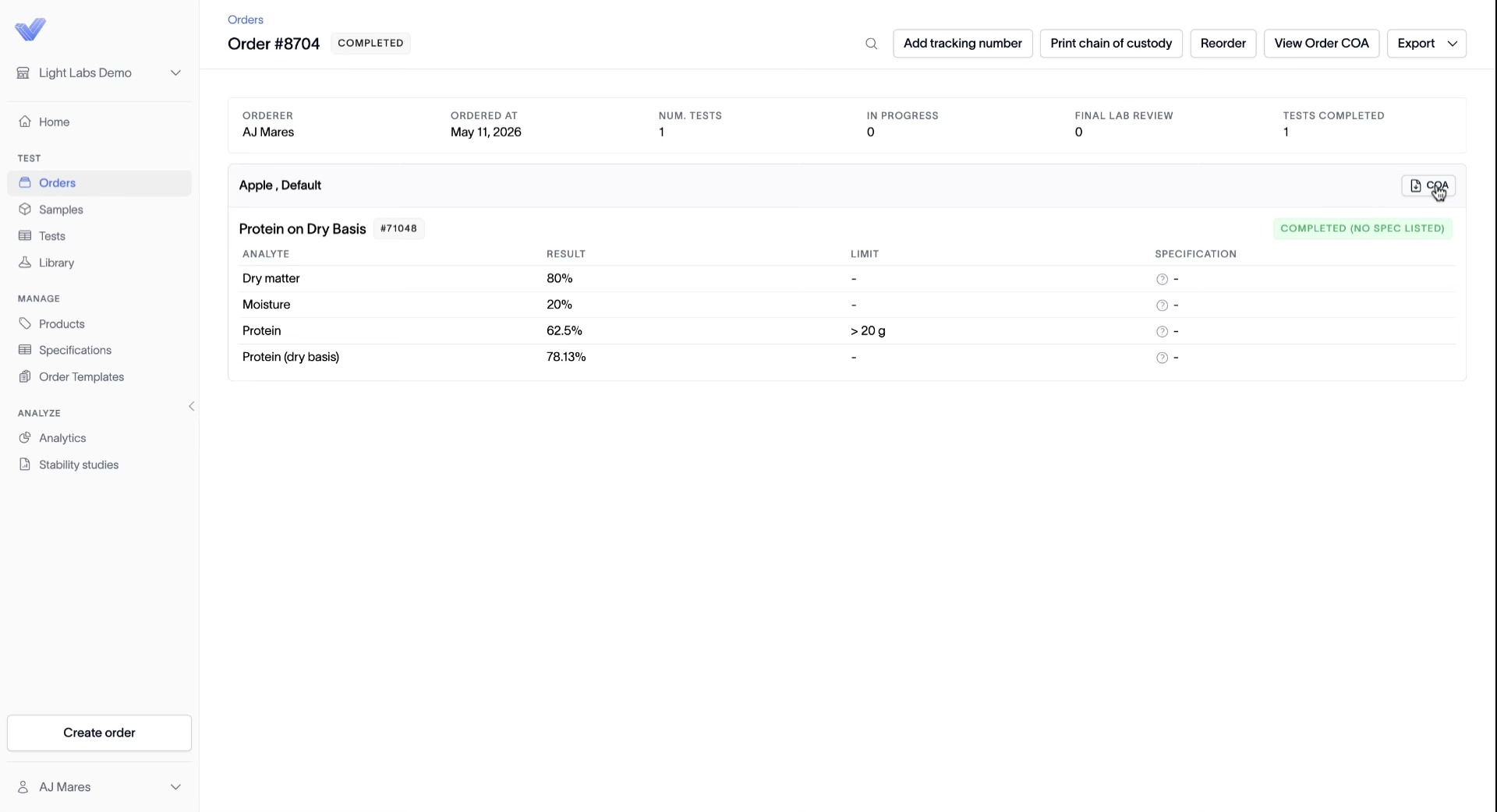The image size is (1497, 812).
Task: Click the Orders breadcrumb link
Action: (246, 19)
